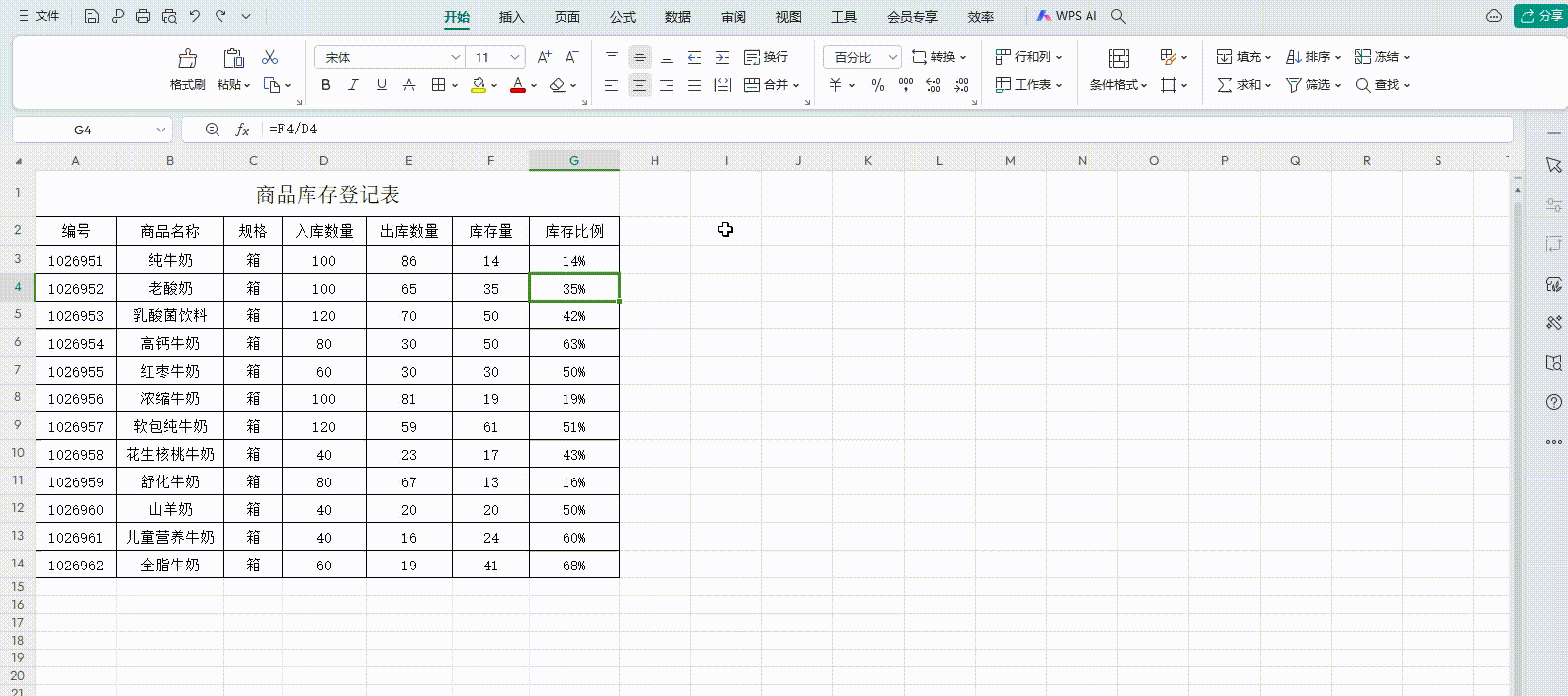Open WPS AI assistant
Screen dimensions: 1568x696
1067,16
